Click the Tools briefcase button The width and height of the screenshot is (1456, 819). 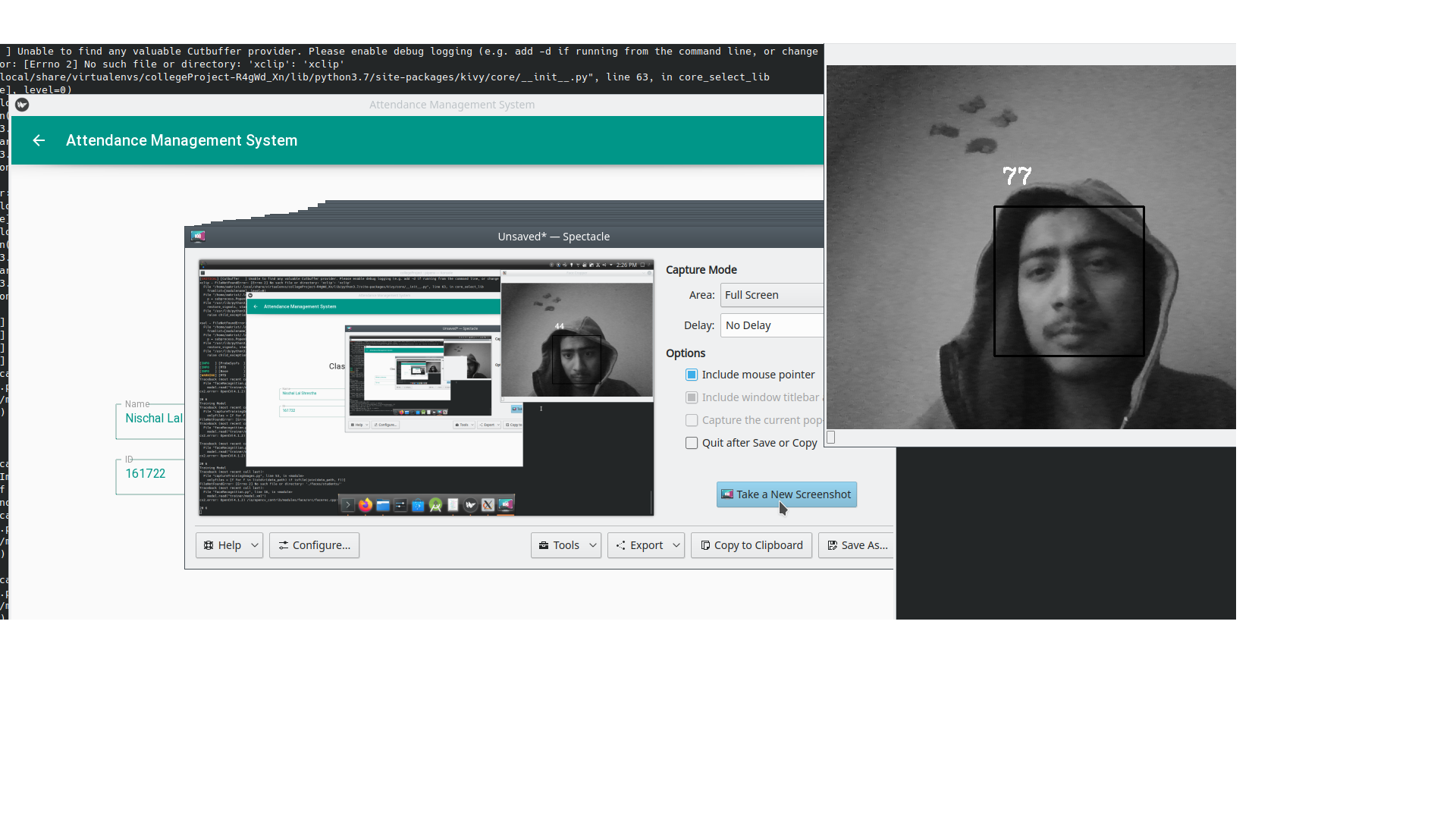coord(558,545)
